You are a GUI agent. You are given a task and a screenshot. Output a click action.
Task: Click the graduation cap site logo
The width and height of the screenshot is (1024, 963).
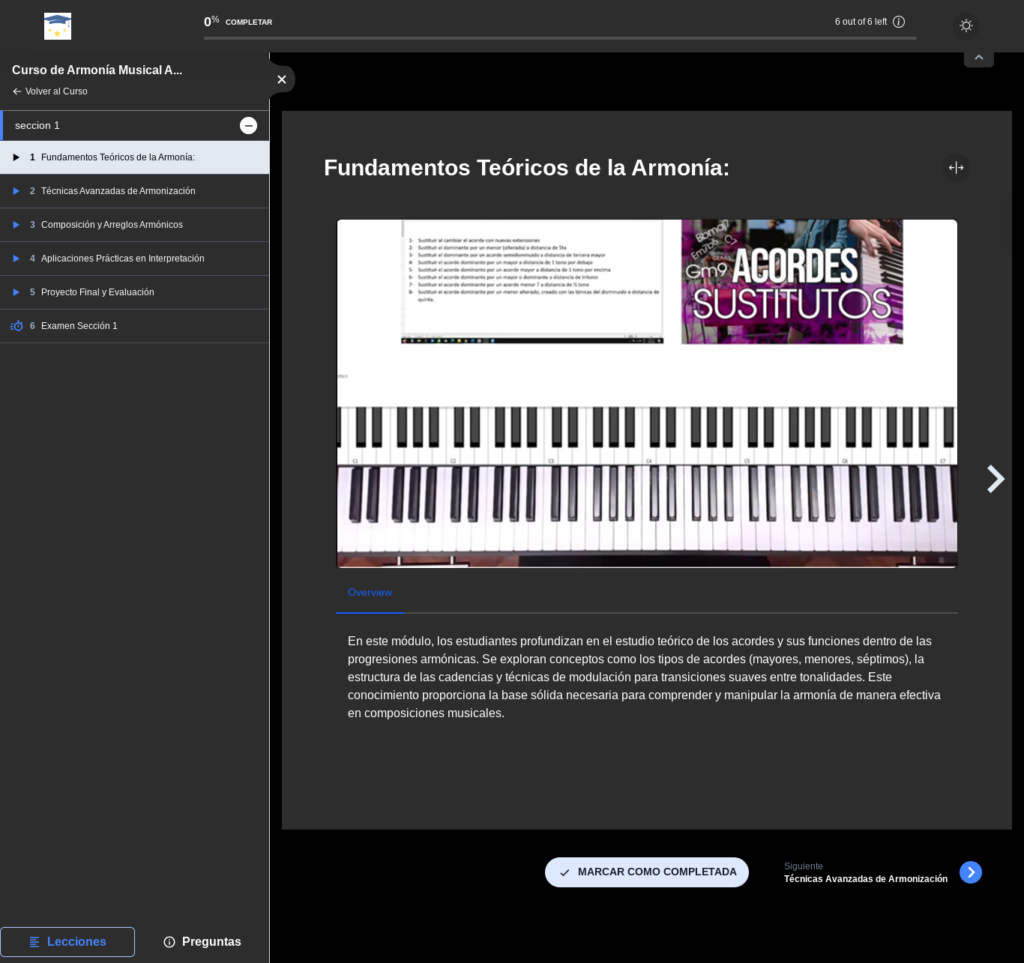[x=57, y=26]
